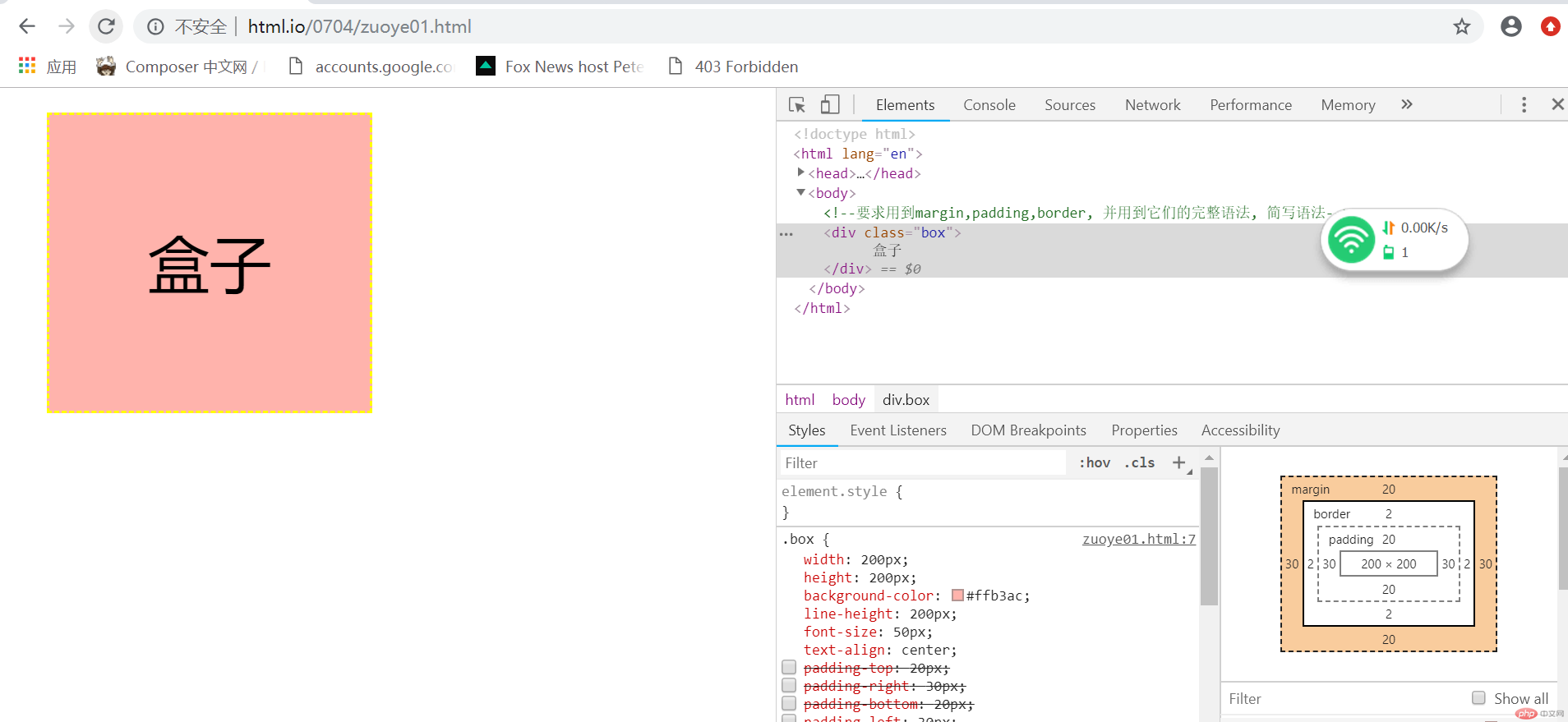Open color picker for #ffb3ac swatch
The height and width of the screenshot is (722, 1568).
pyautogui.click(x=957, y=596)
